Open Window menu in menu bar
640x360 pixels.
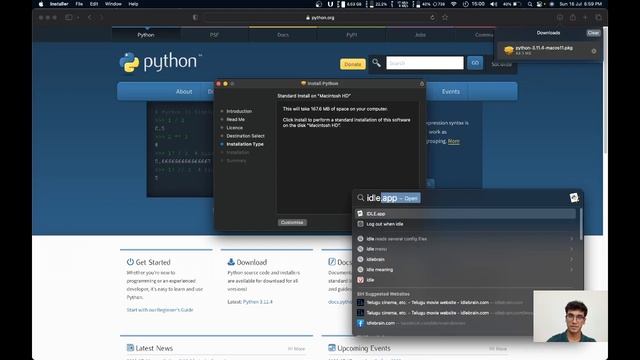[113, 4]
